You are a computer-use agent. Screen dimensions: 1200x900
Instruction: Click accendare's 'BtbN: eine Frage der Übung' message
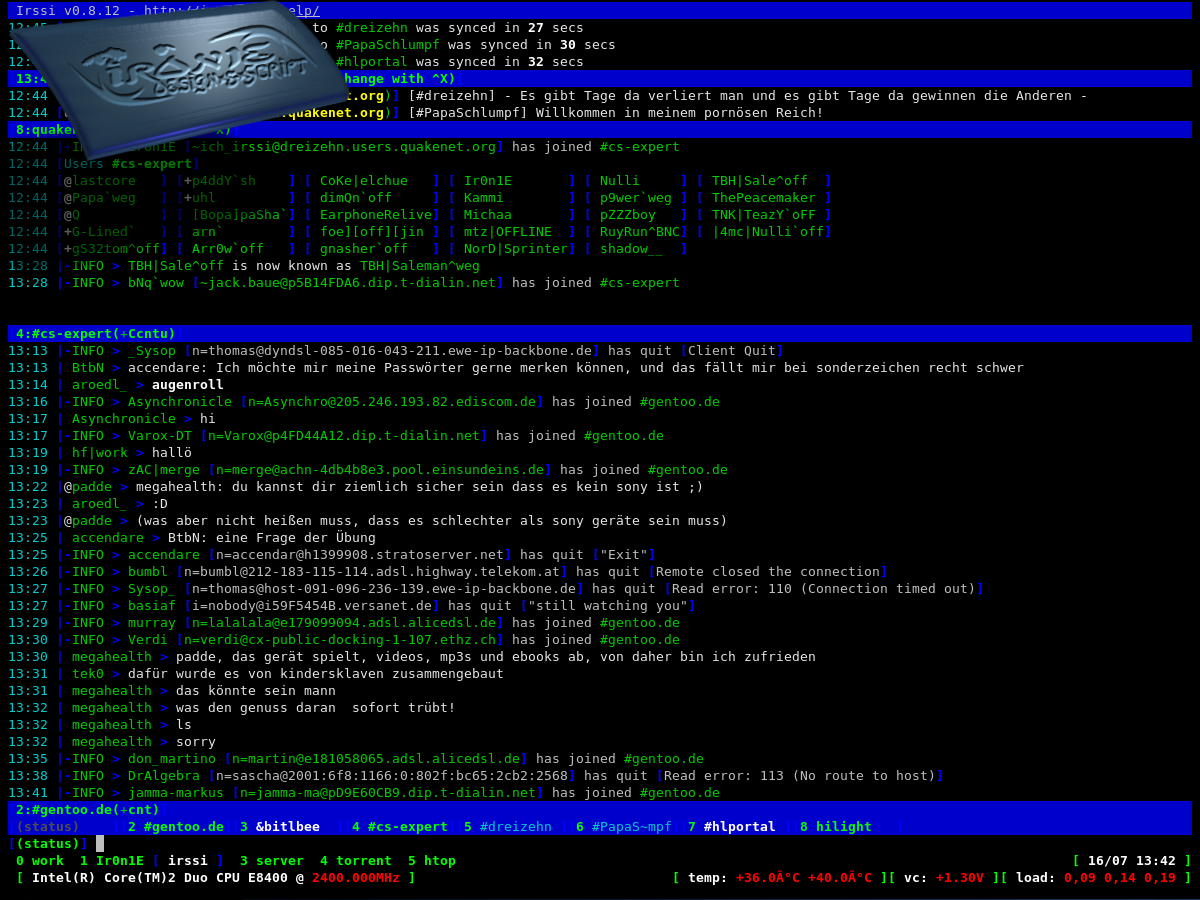point(272,538)
